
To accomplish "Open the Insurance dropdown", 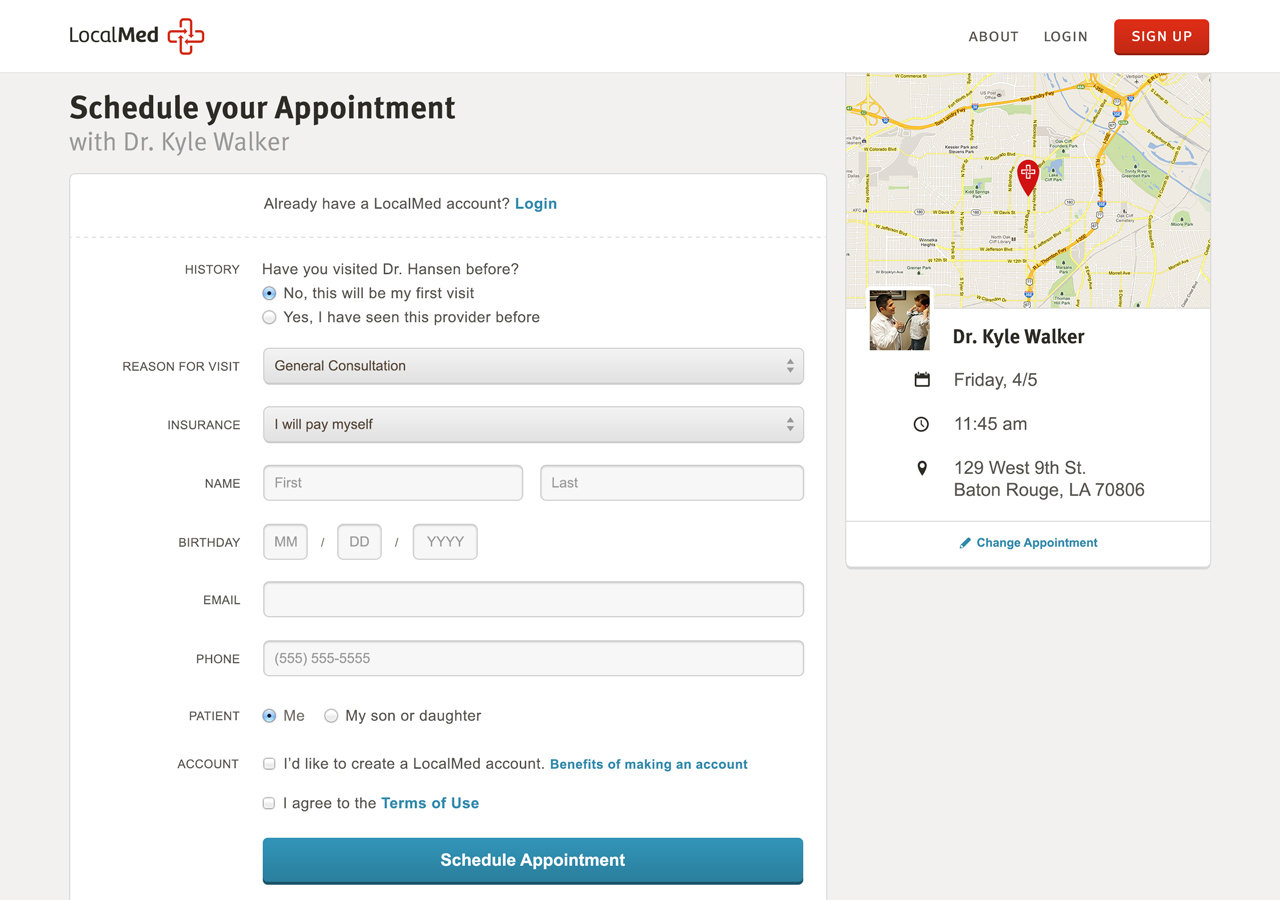I will 533,424.
